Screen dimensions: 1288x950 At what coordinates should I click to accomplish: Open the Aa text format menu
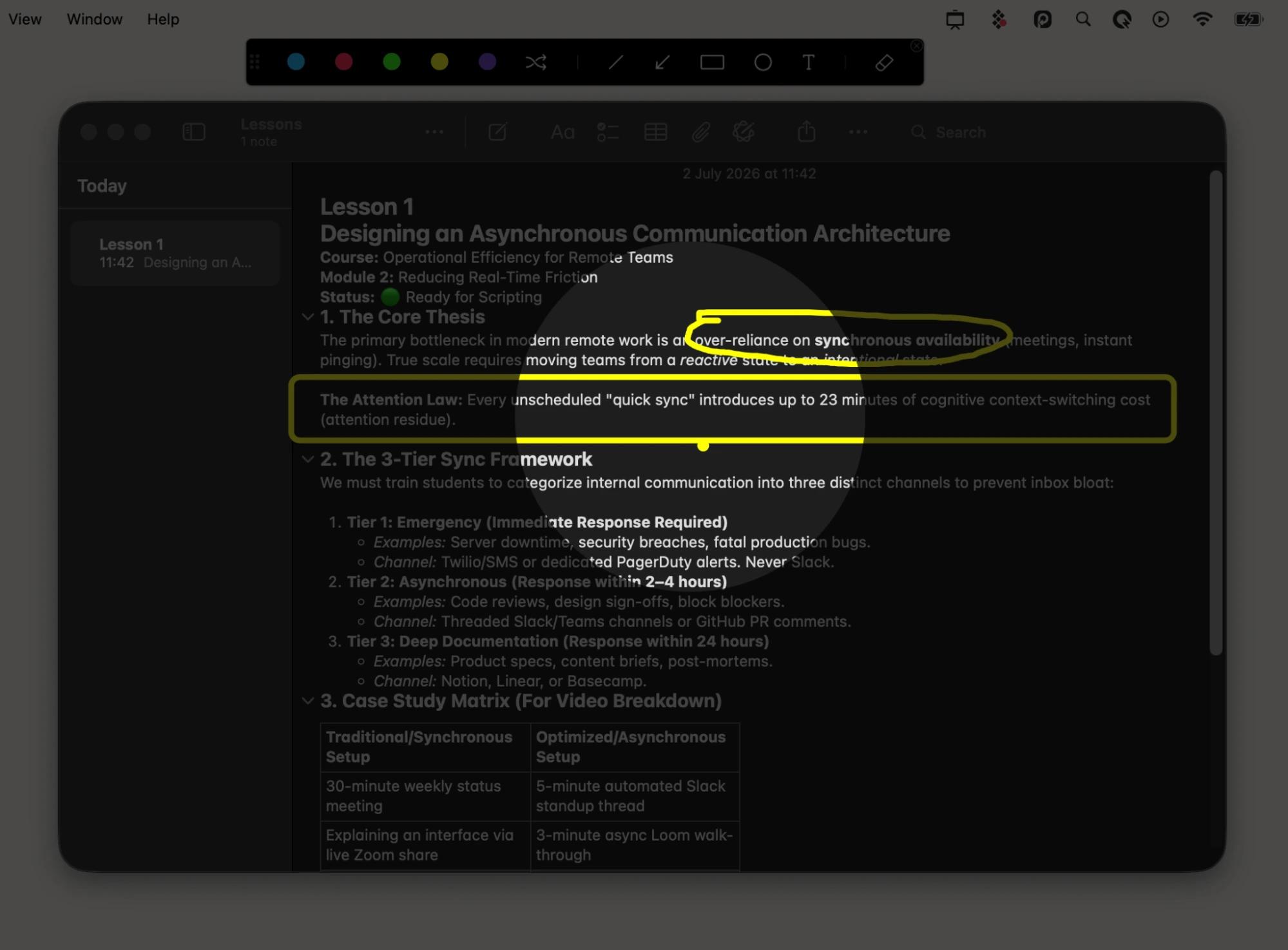click(562, 133)
